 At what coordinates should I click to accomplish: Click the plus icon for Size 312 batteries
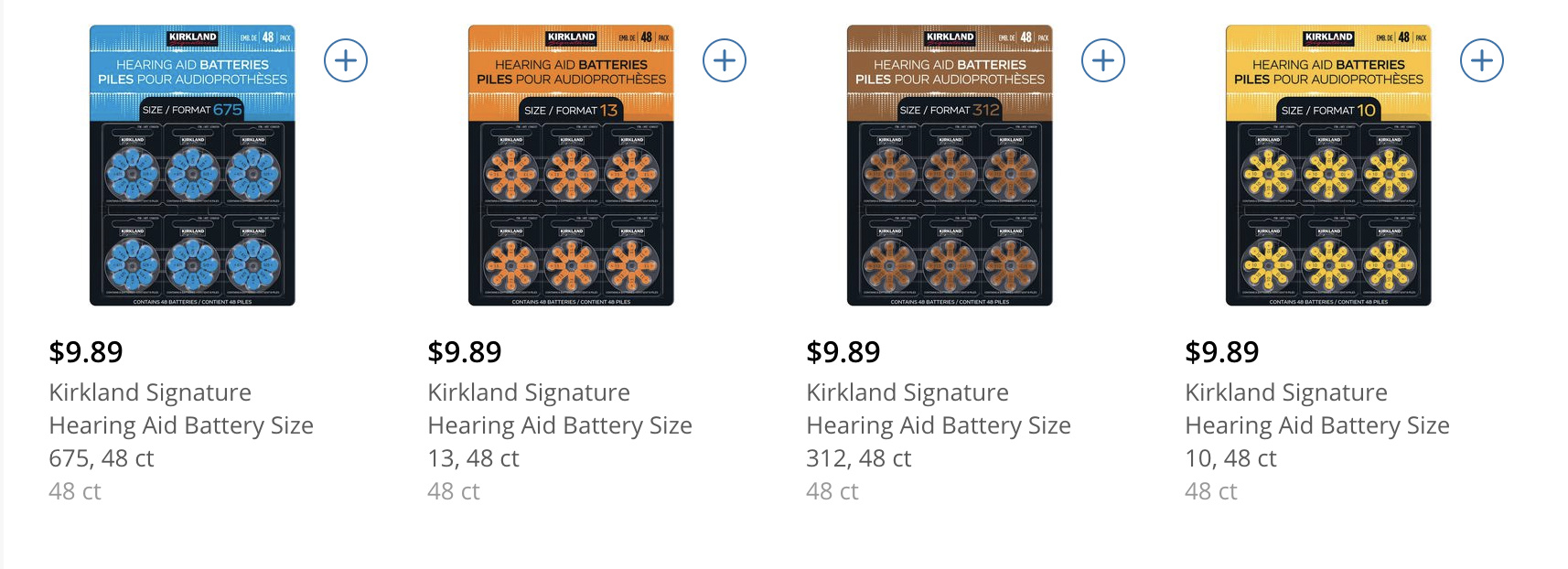click(1102, 59)
